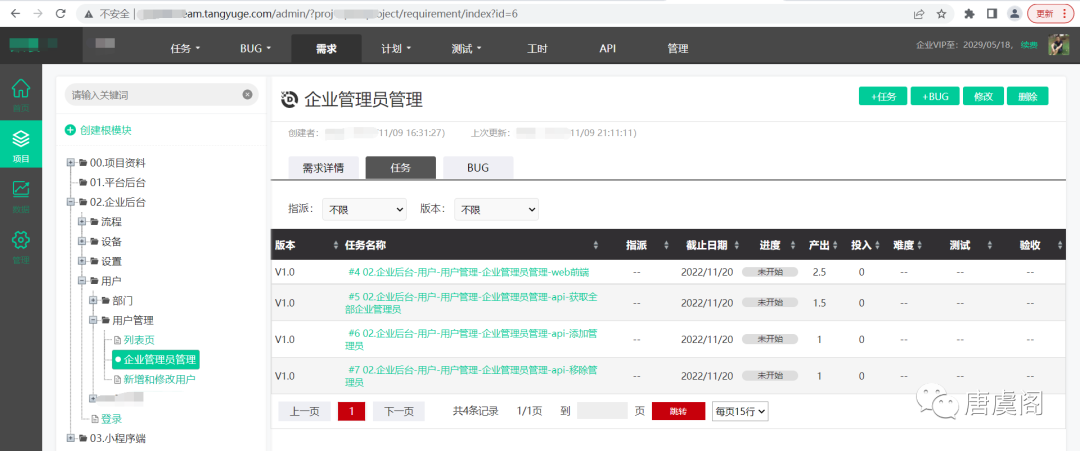Open the browser extensions puzzle icon

coord(969,14)
